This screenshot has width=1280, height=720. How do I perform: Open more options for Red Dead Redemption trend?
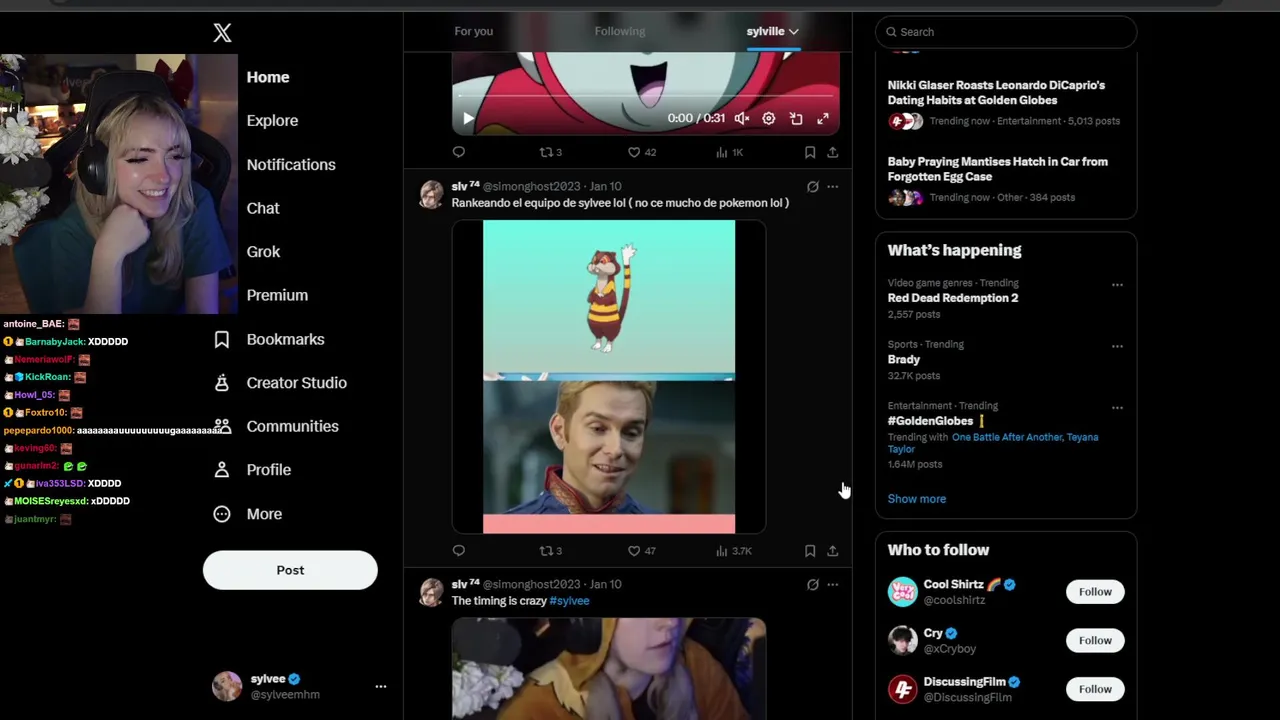[x=1117, y=285]
